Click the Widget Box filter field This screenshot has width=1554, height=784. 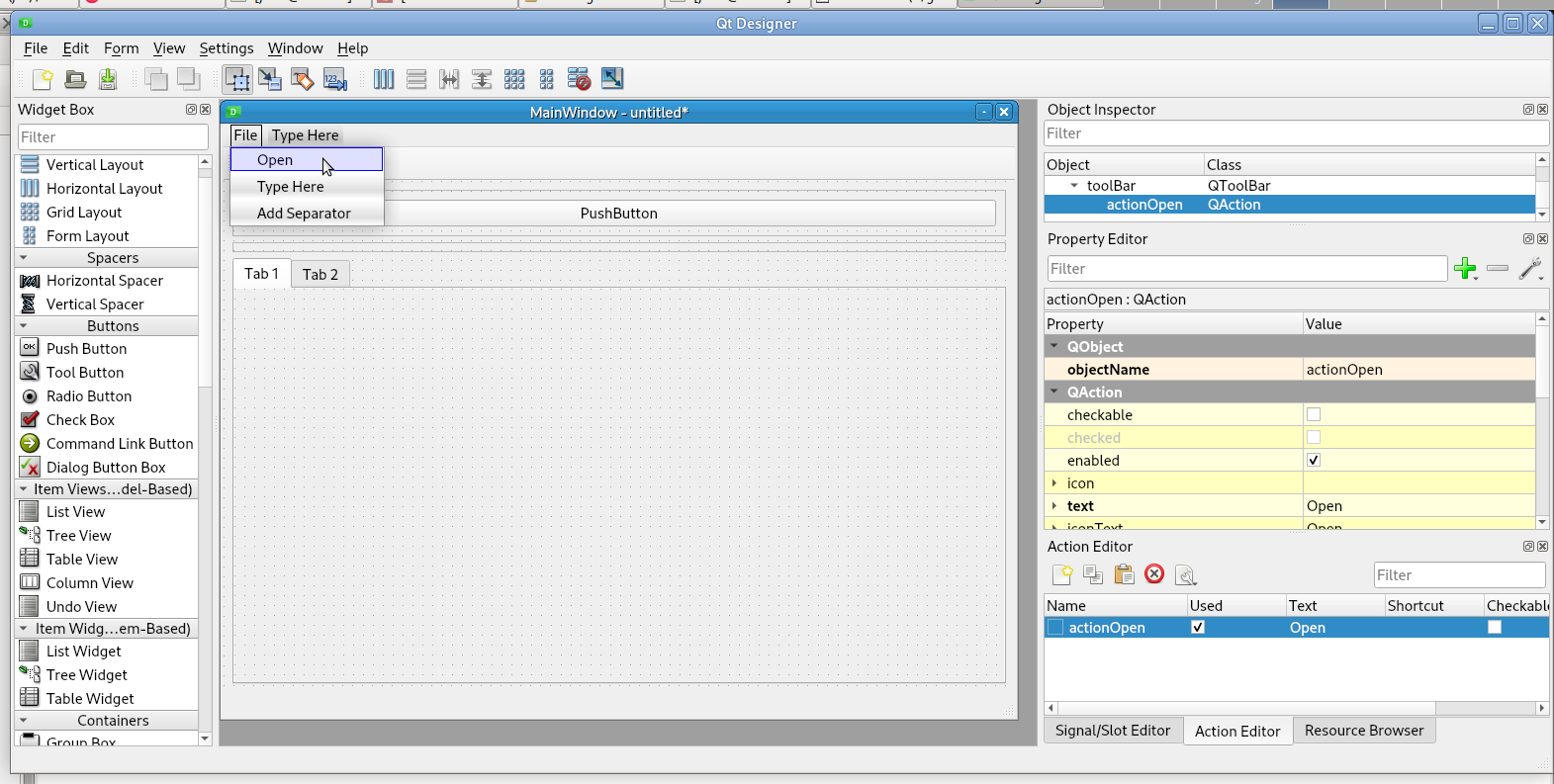pos(113,137)
